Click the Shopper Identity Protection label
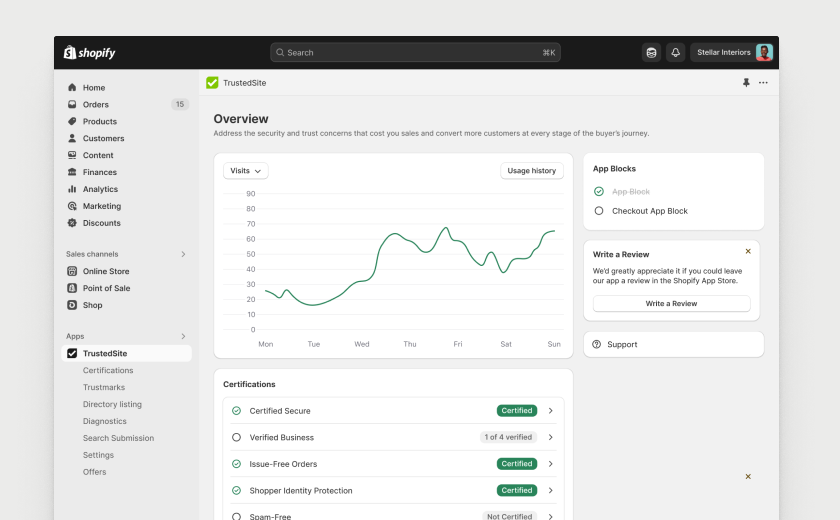Viewport: 840px width, 520px height. 301,491
